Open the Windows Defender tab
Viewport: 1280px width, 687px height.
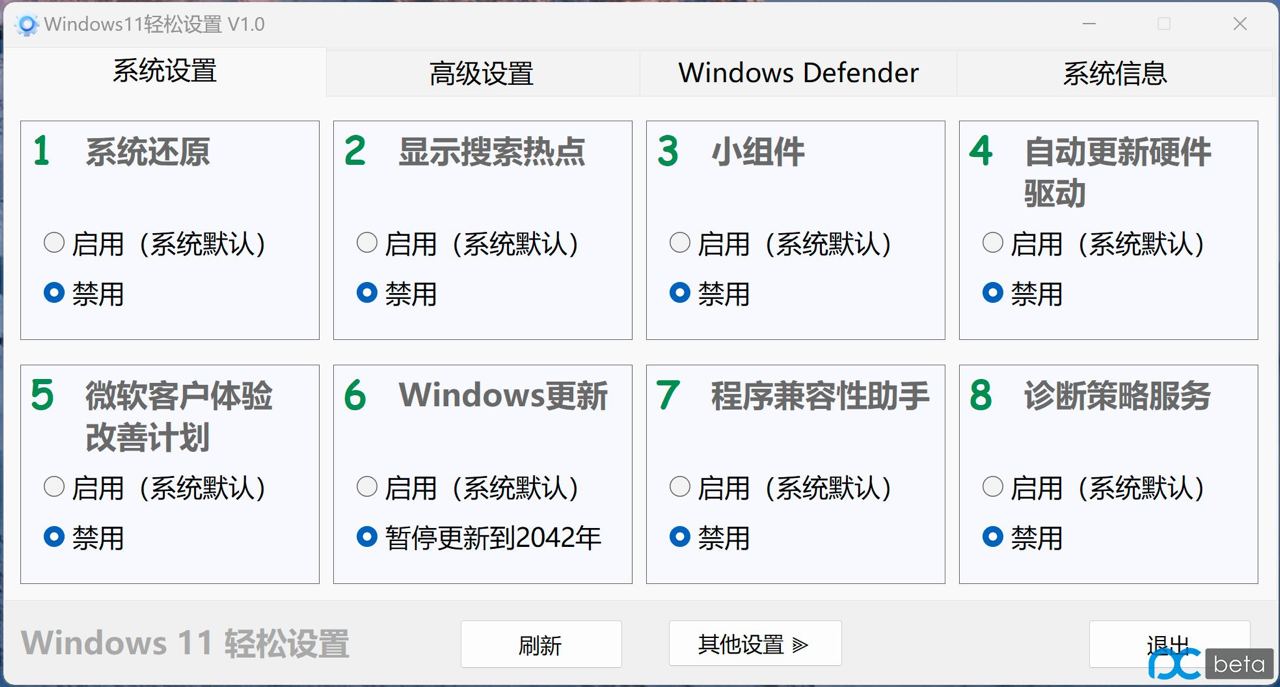click(x=798, y=74)
